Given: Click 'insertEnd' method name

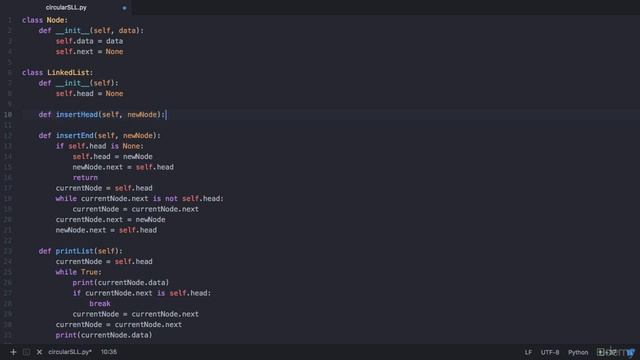Looking at the screenshot, I should tap(75, 136).
